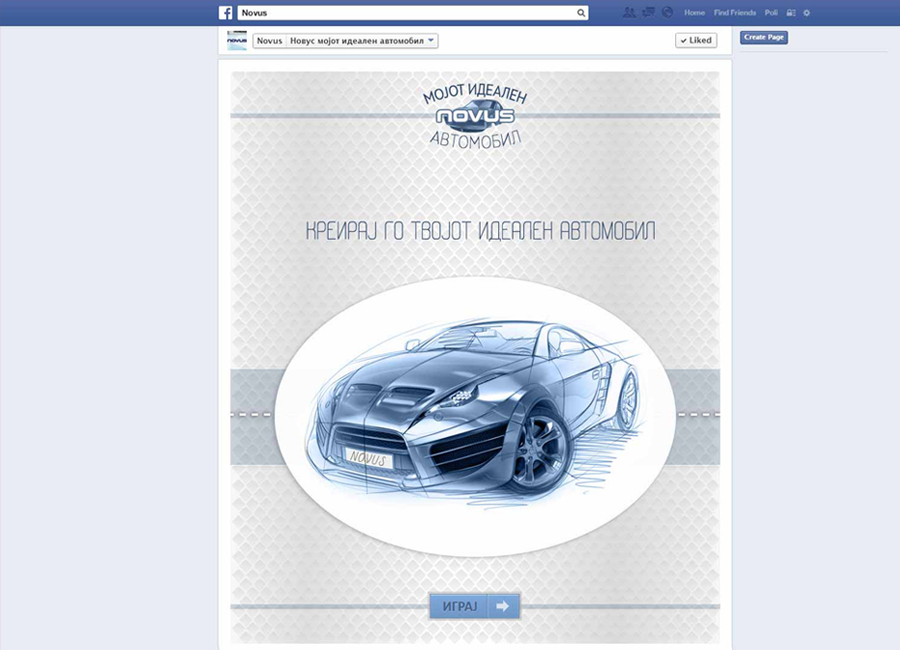Viewport: 900px width, 650px height.
Task: Click the Novus page name button
Action: click(x=268, y=41)
